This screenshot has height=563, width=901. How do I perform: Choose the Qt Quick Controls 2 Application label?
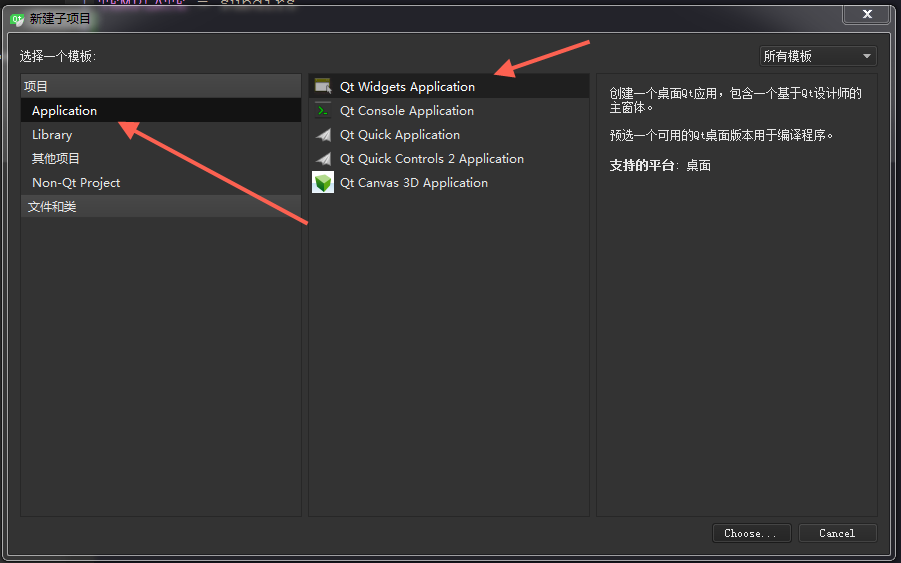pos(432,159)
